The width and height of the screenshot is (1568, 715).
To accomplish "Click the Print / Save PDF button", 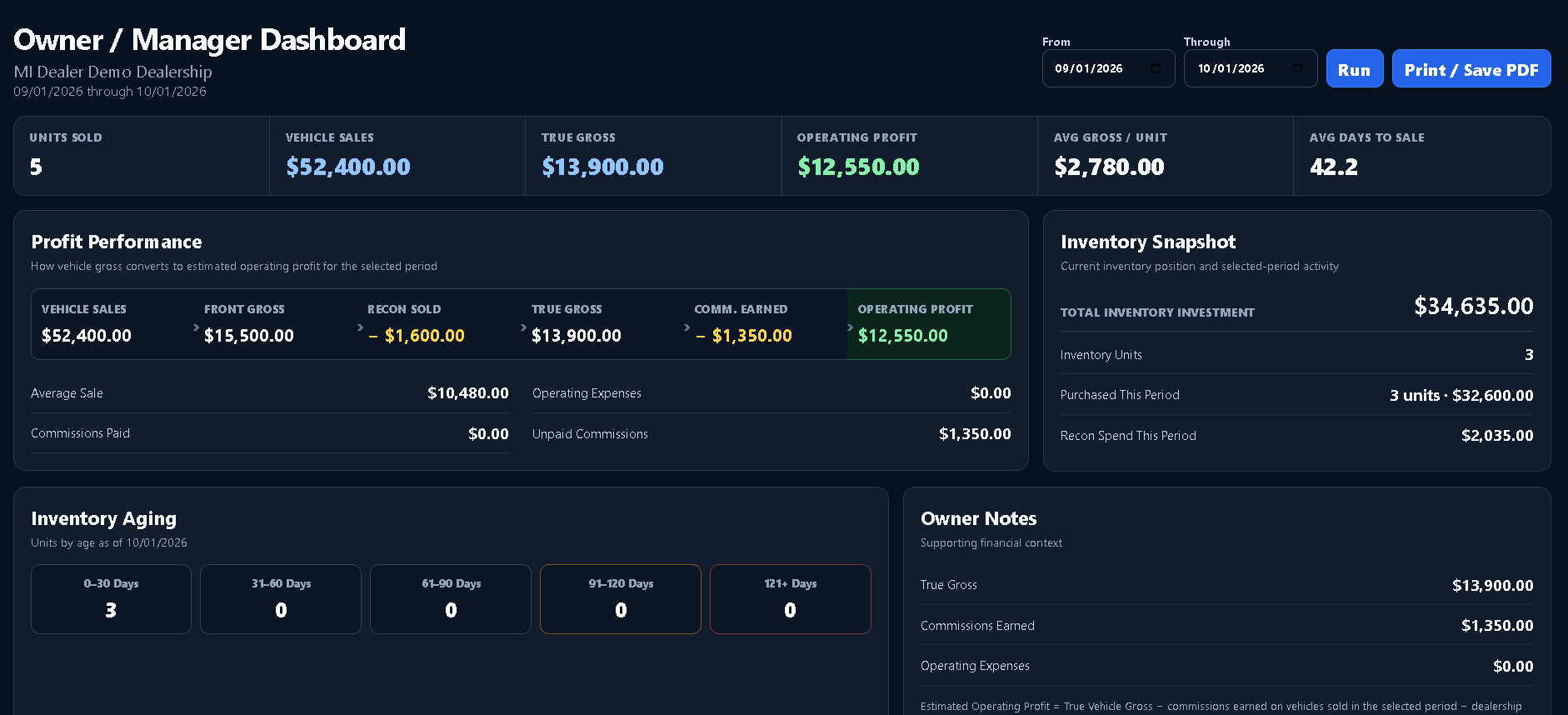I will pyautogui.click(x=1471, y=68).
